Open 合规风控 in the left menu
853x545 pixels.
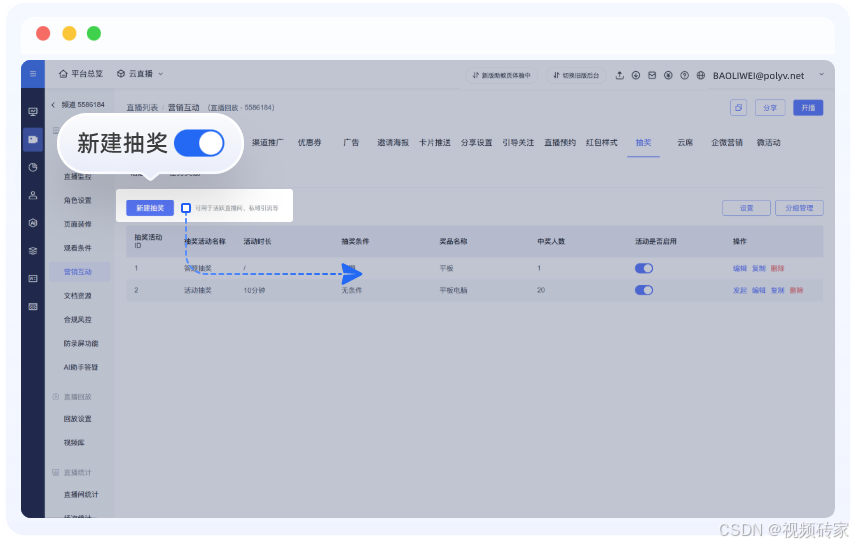tap(78, 320)
